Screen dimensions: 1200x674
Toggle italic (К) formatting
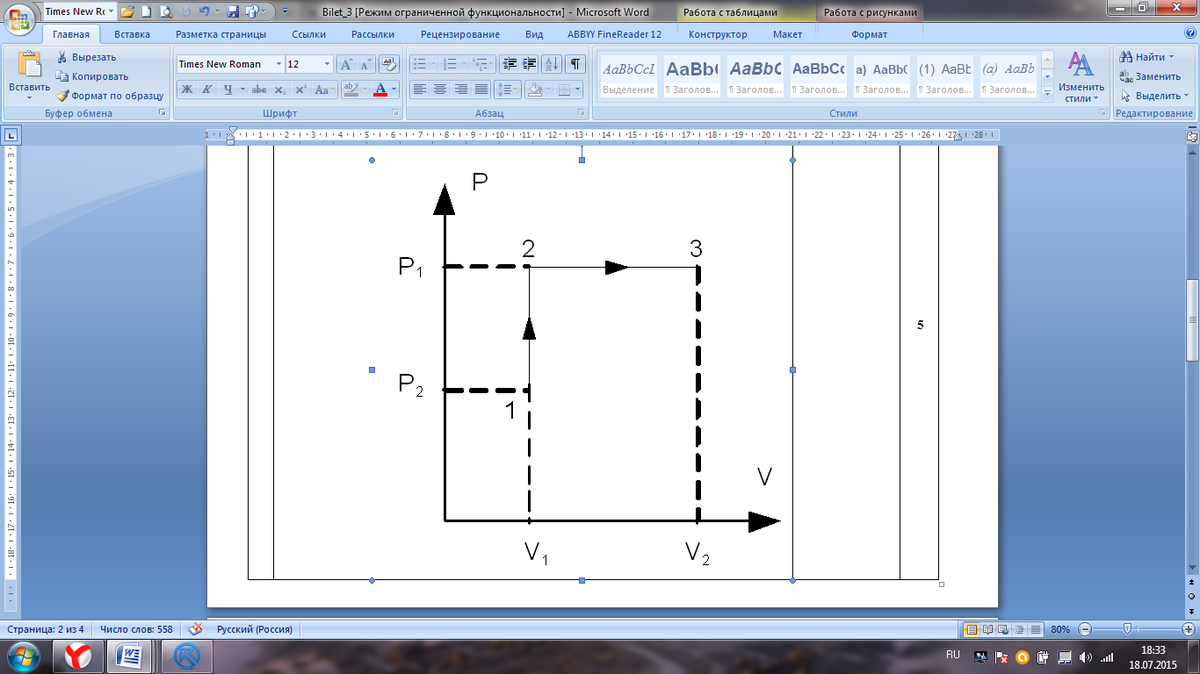[207, 89]
